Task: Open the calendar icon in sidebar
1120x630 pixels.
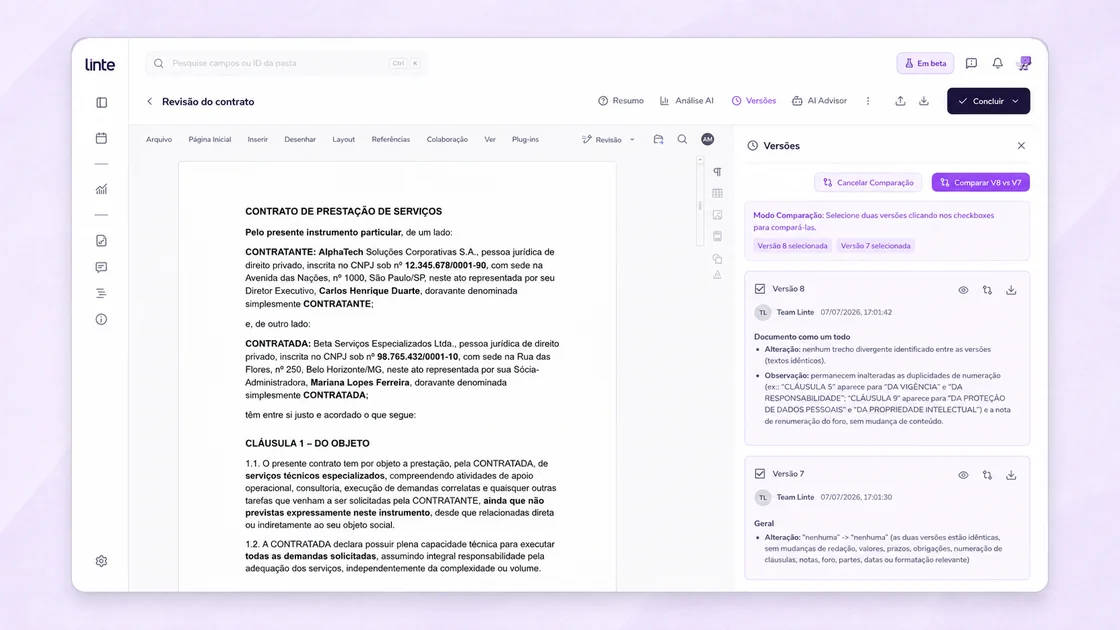Action: tap(101, 138)
